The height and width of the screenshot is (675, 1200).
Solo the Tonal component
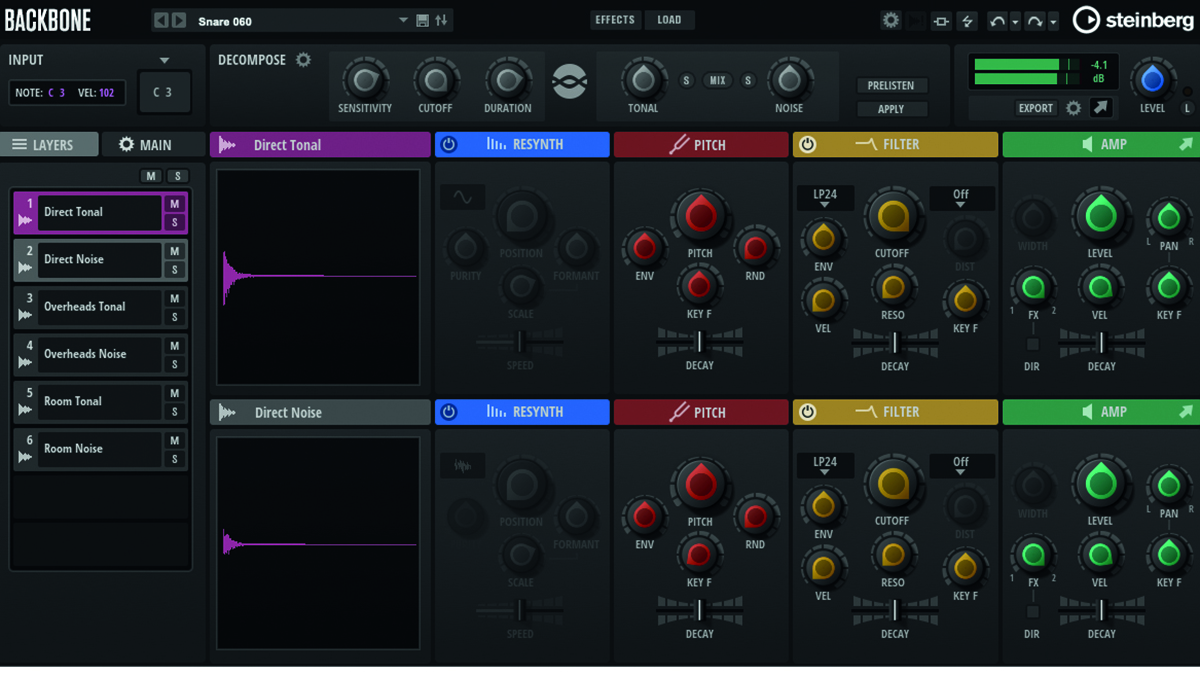point(686,81)
